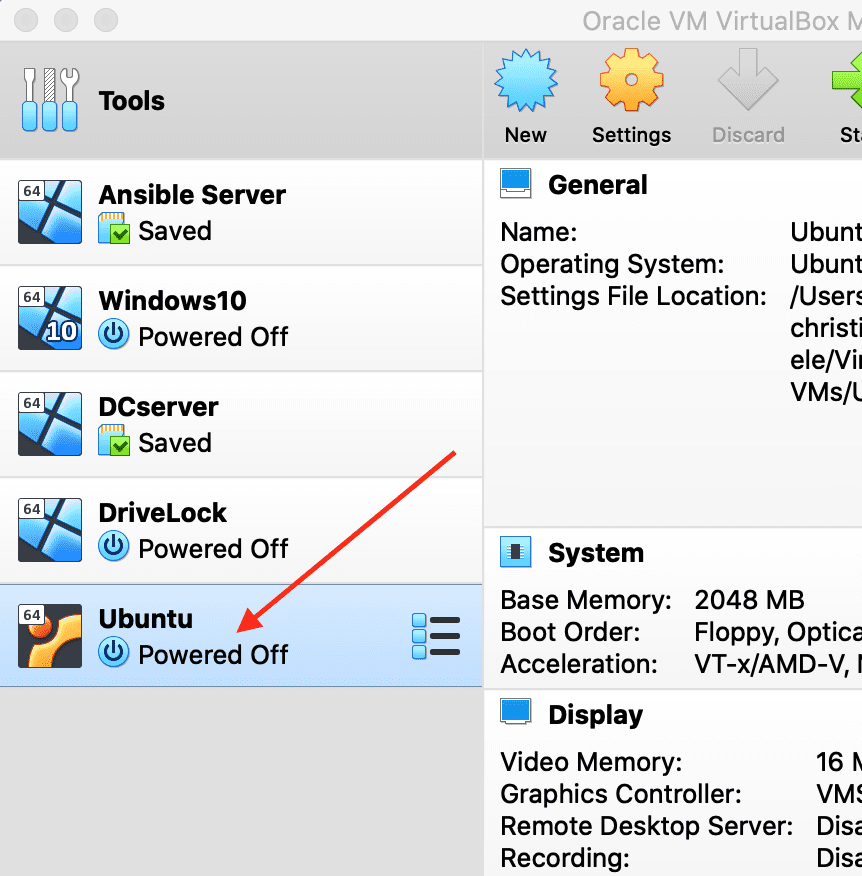
Task: Click the System chip icon
Action: (x=516, y=552)
